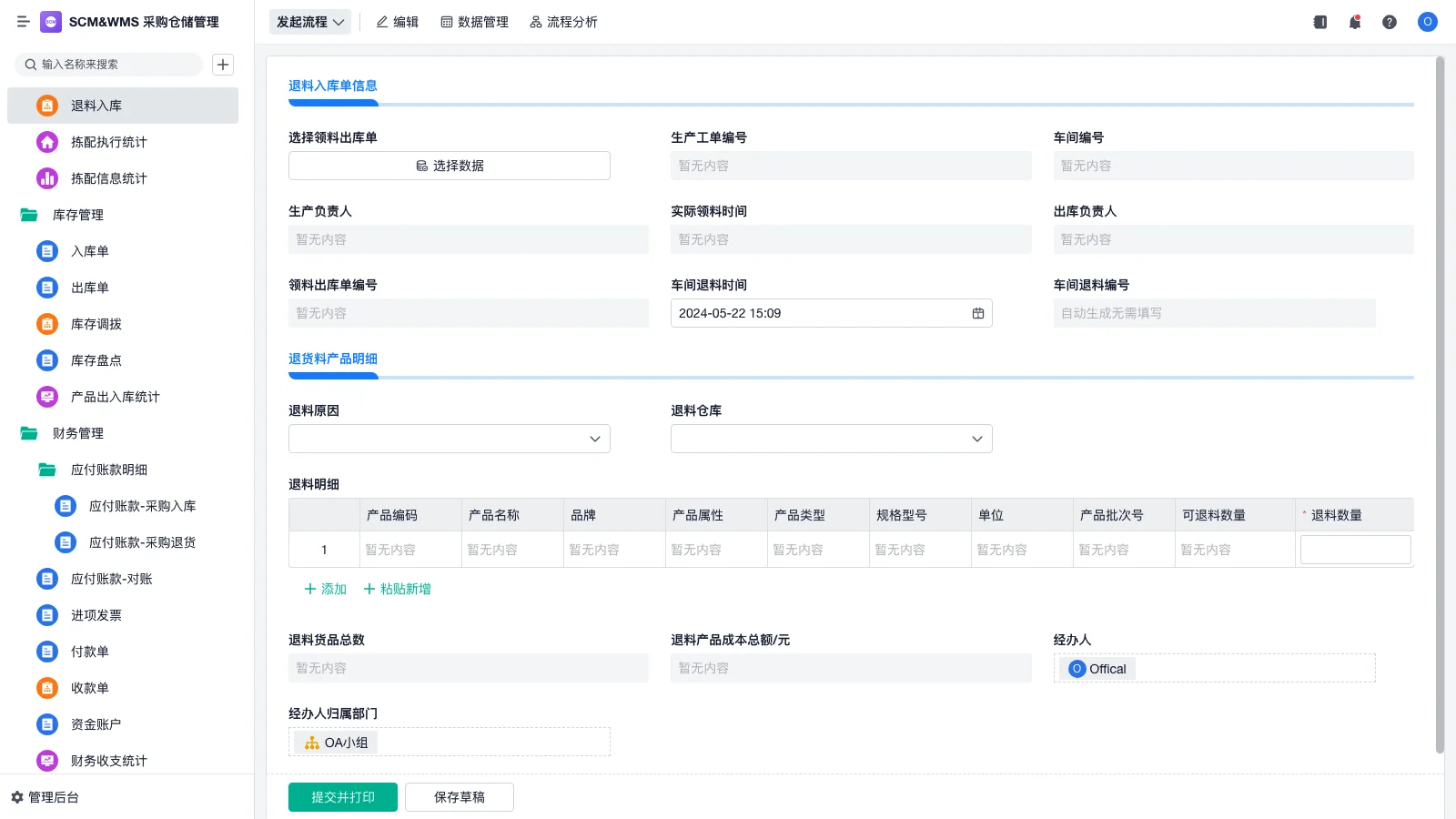Switch to the 流程分析 tab
Screen dimensions: 1456x819
pos(563,22)
